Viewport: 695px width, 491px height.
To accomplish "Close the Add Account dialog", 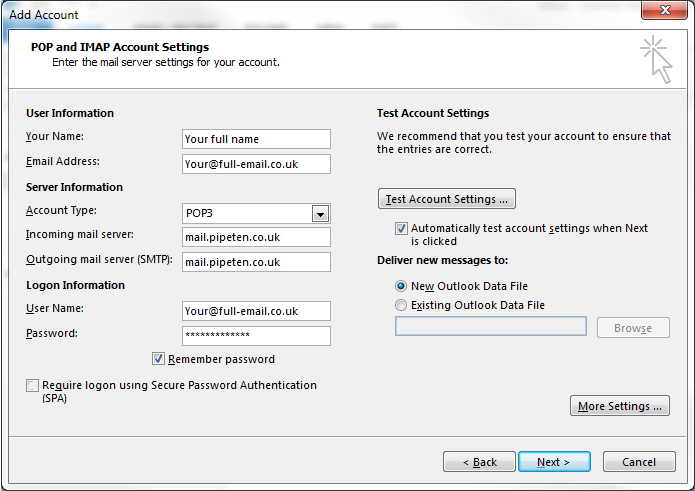I will 664,10.
